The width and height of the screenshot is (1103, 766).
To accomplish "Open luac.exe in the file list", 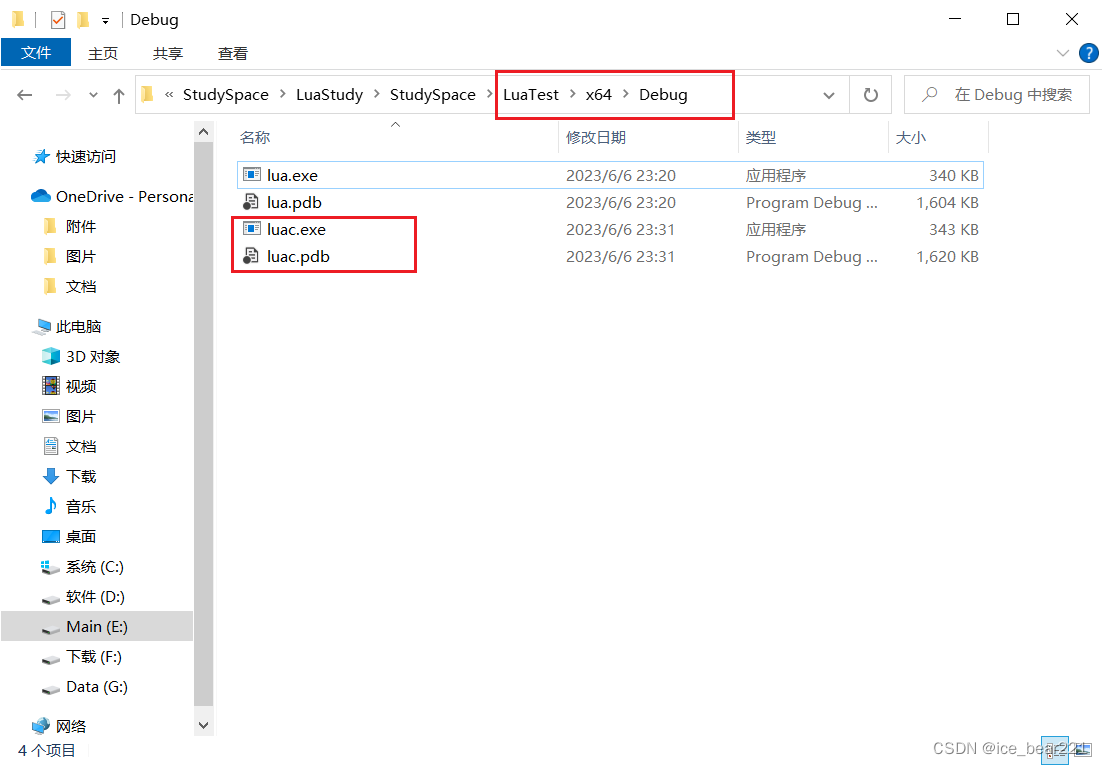I will (294, 229).
